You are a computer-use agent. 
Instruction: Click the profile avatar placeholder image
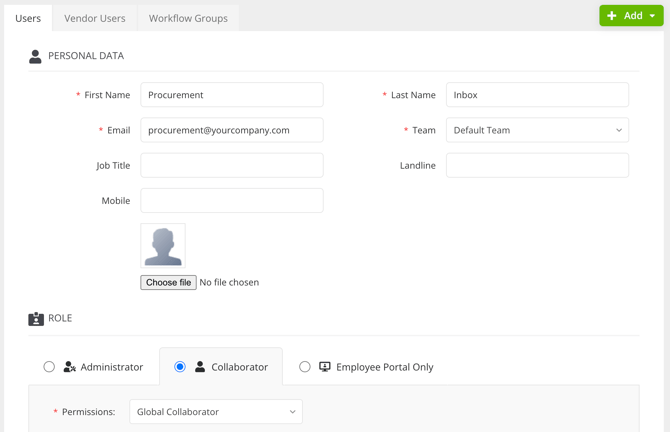pos(163,246)
